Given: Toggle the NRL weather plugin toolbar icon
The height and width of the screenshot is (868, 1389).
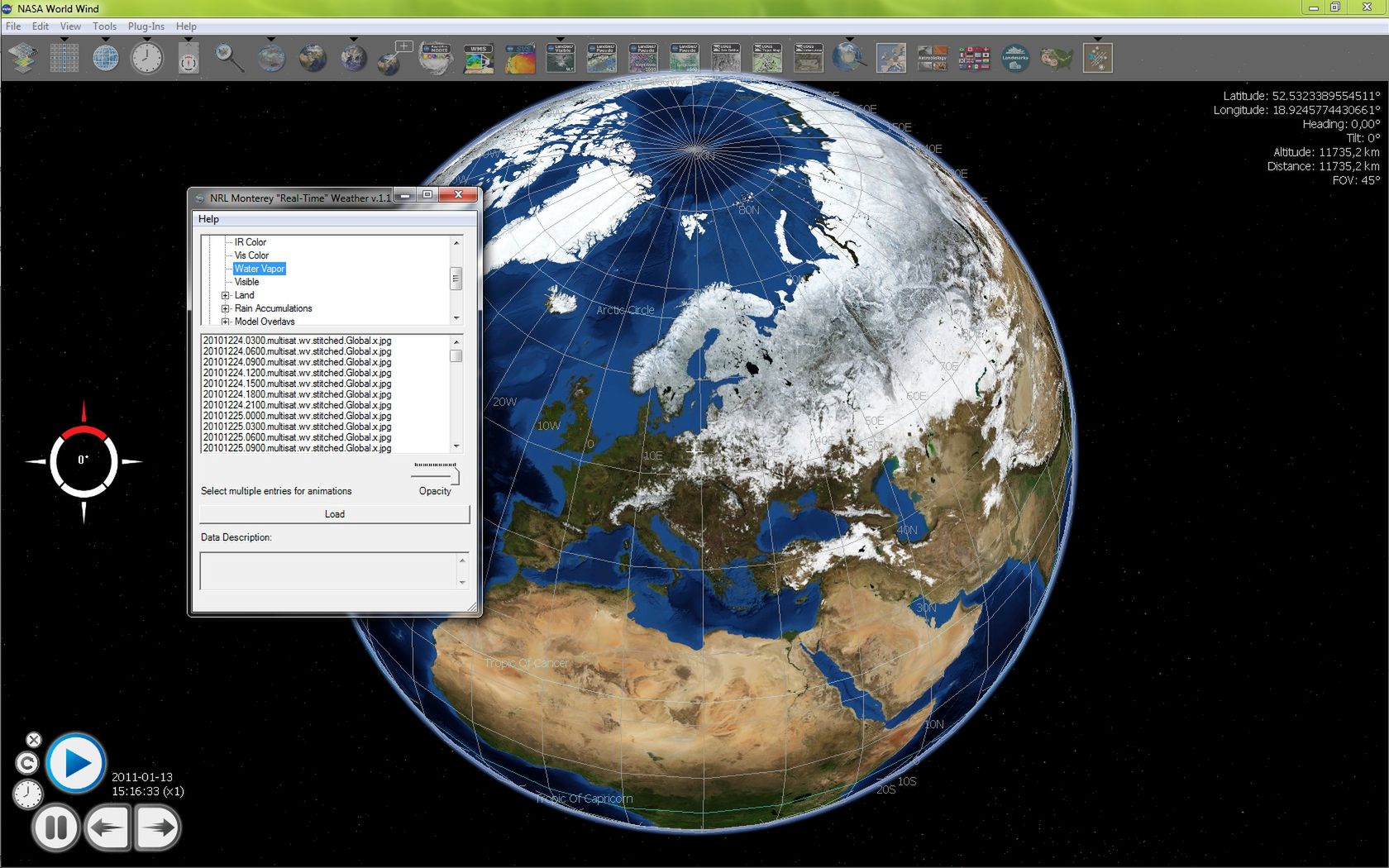Looking at the screenshot, I should point(1098,58).
